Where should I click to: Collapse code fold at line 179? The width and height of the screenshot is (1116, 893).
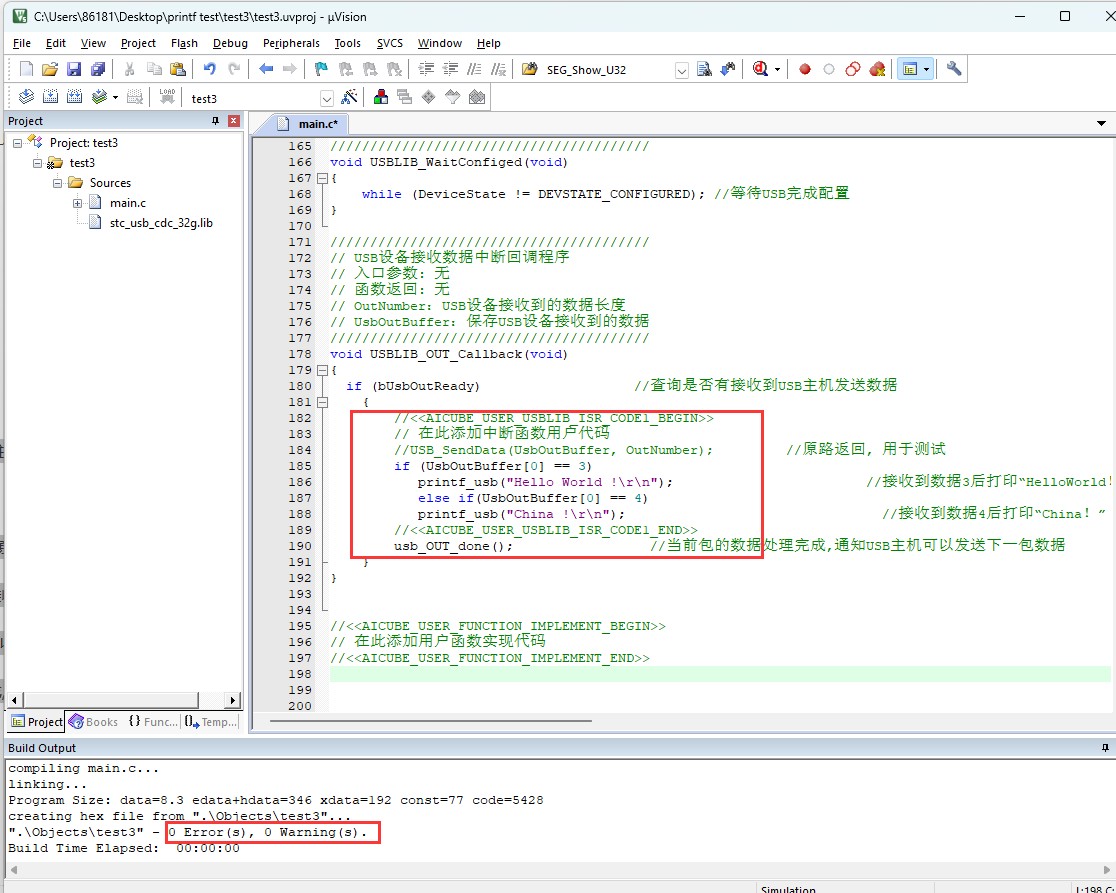click(322, 370)
